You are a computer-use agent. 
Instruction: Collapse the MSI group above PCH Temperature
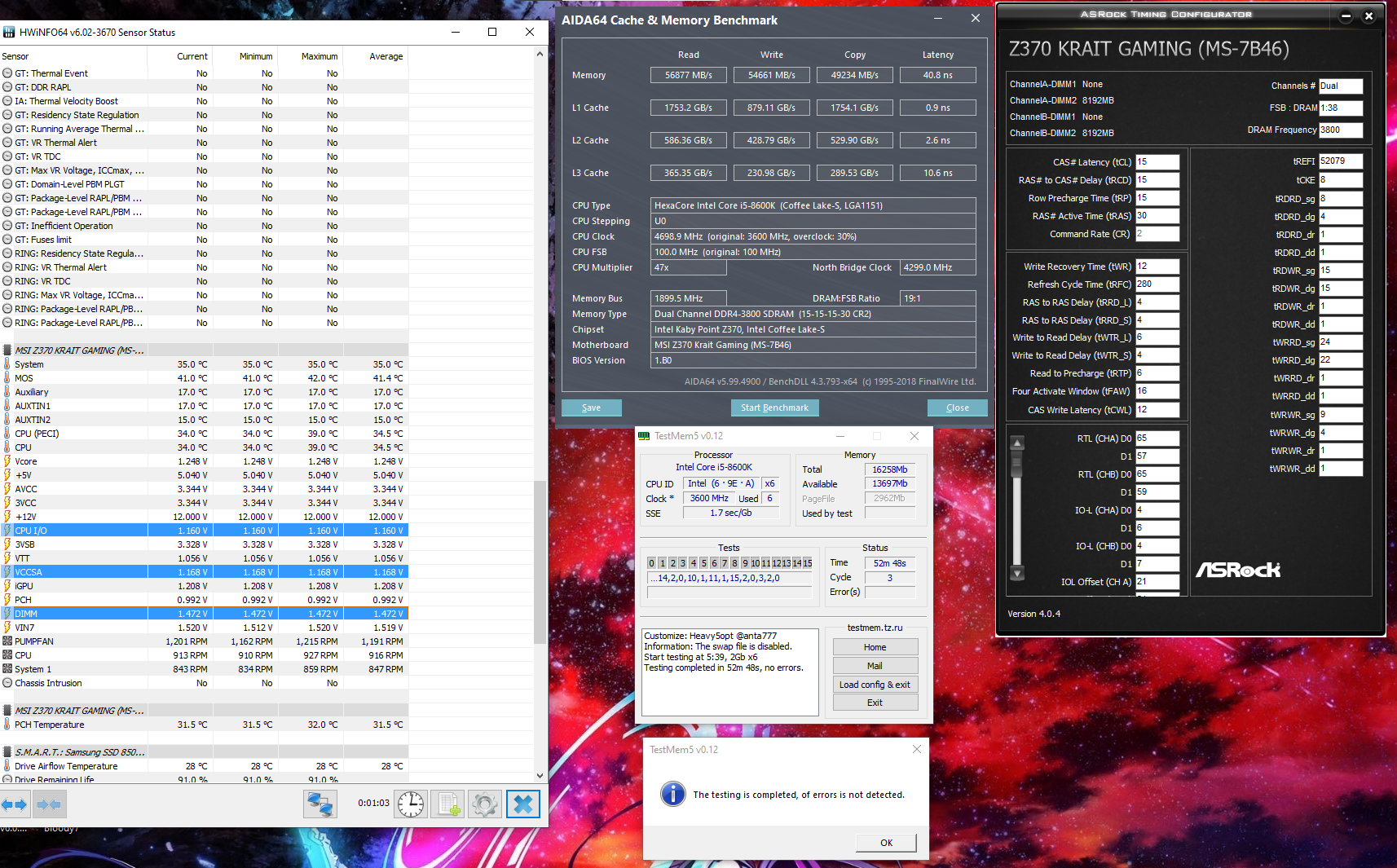click(x=7, y=711)
